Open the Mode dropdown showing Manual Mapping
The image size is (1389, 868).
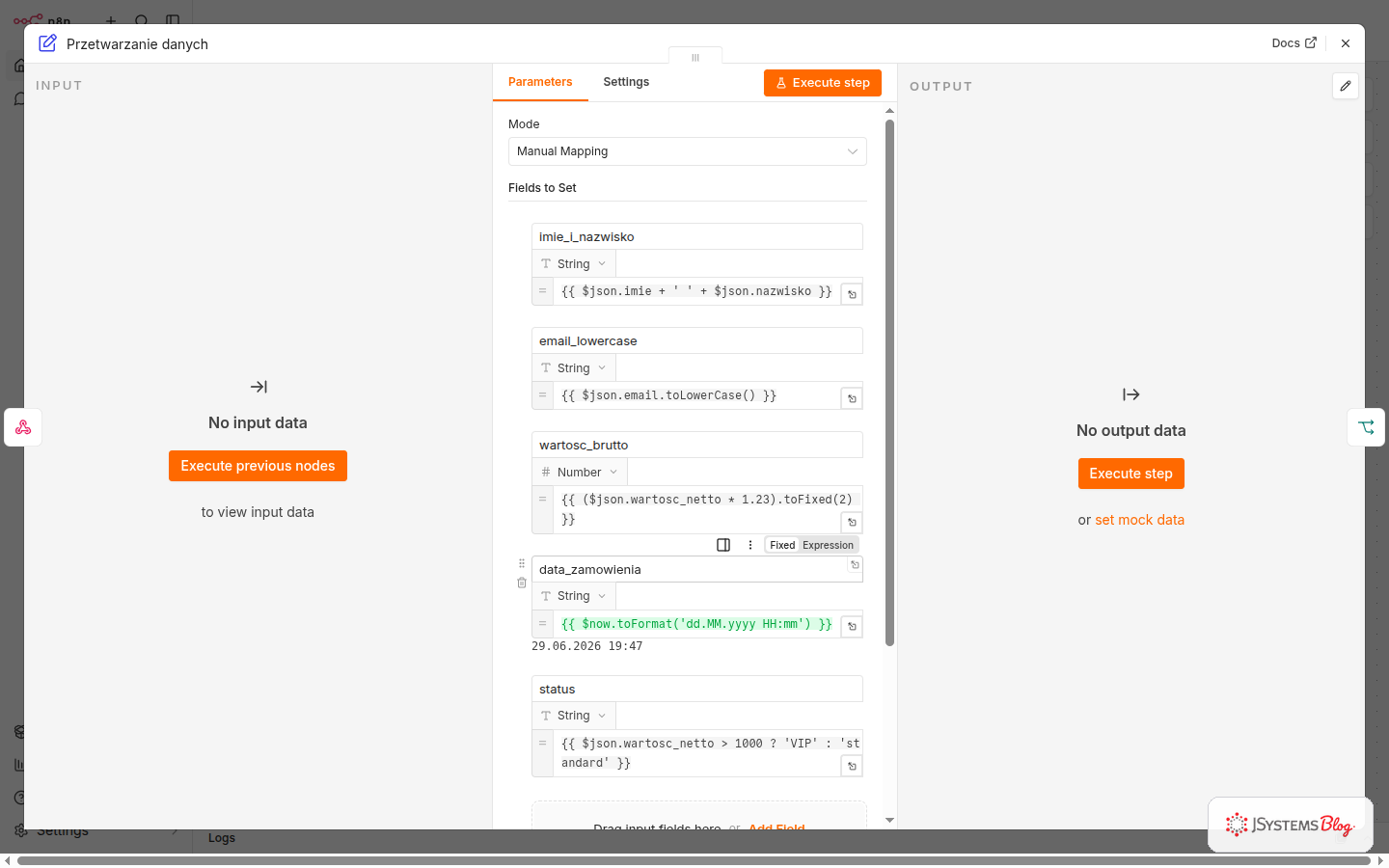[x=687, y=151]
